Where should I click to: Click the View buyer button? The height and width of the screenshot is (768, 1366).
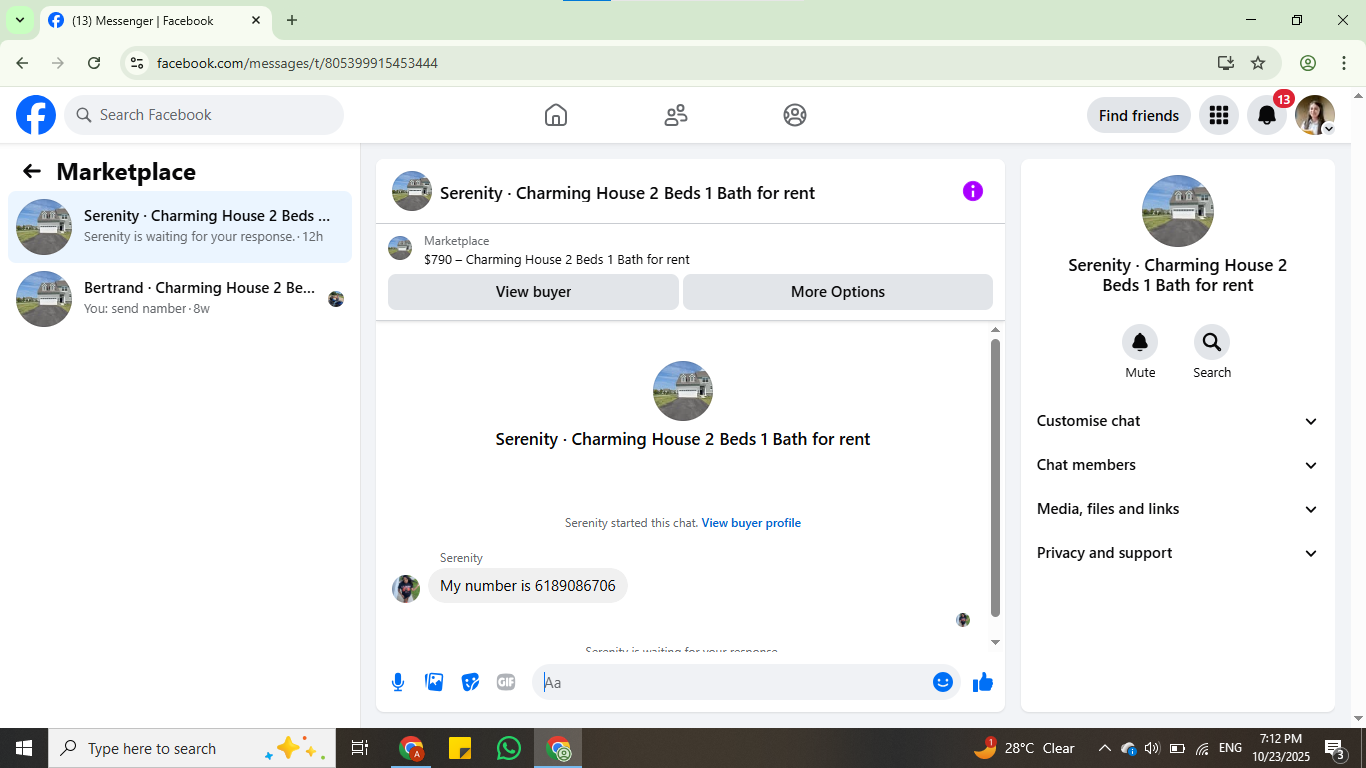tap(533, 292)
